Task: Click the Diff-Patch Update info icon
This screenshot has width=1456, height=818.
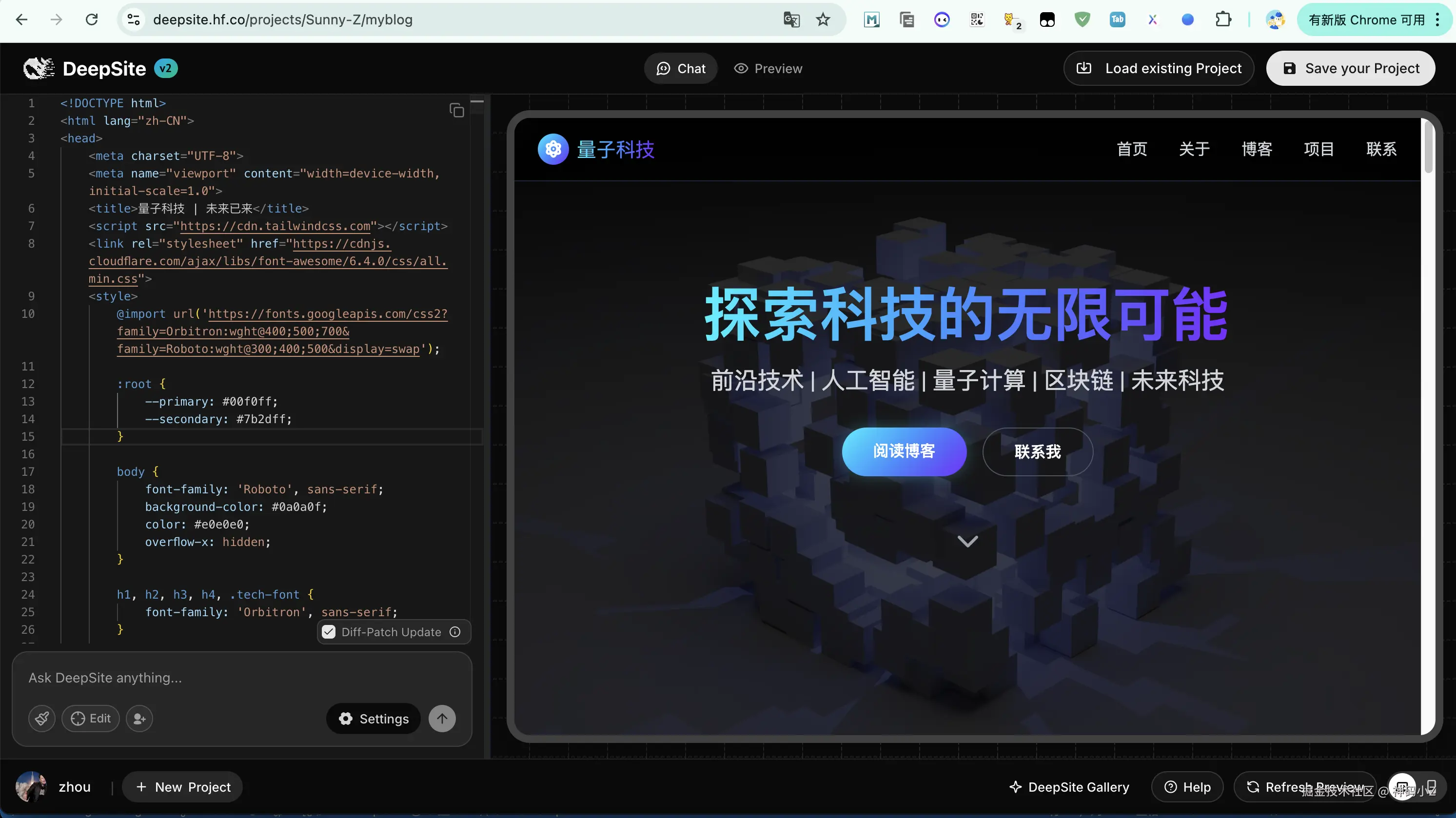Action: [x=455, y=632]
